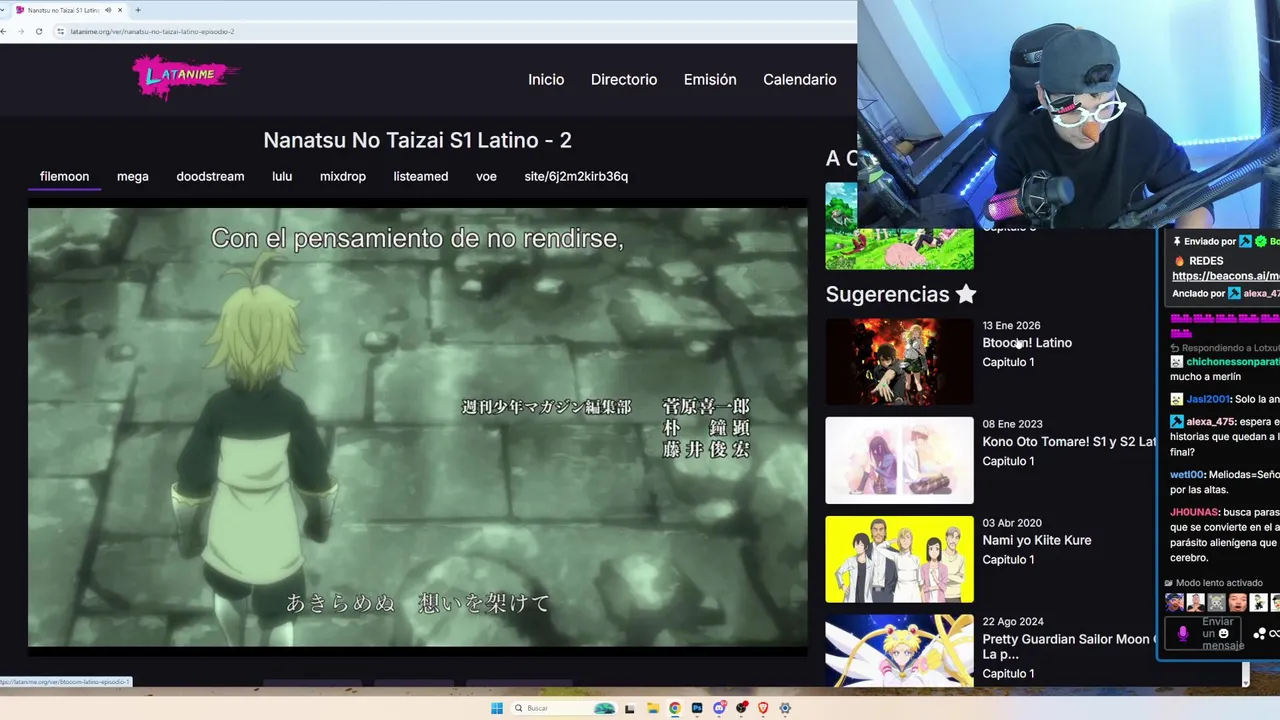Click username JH0UNAS in chat

(1193, 512)
